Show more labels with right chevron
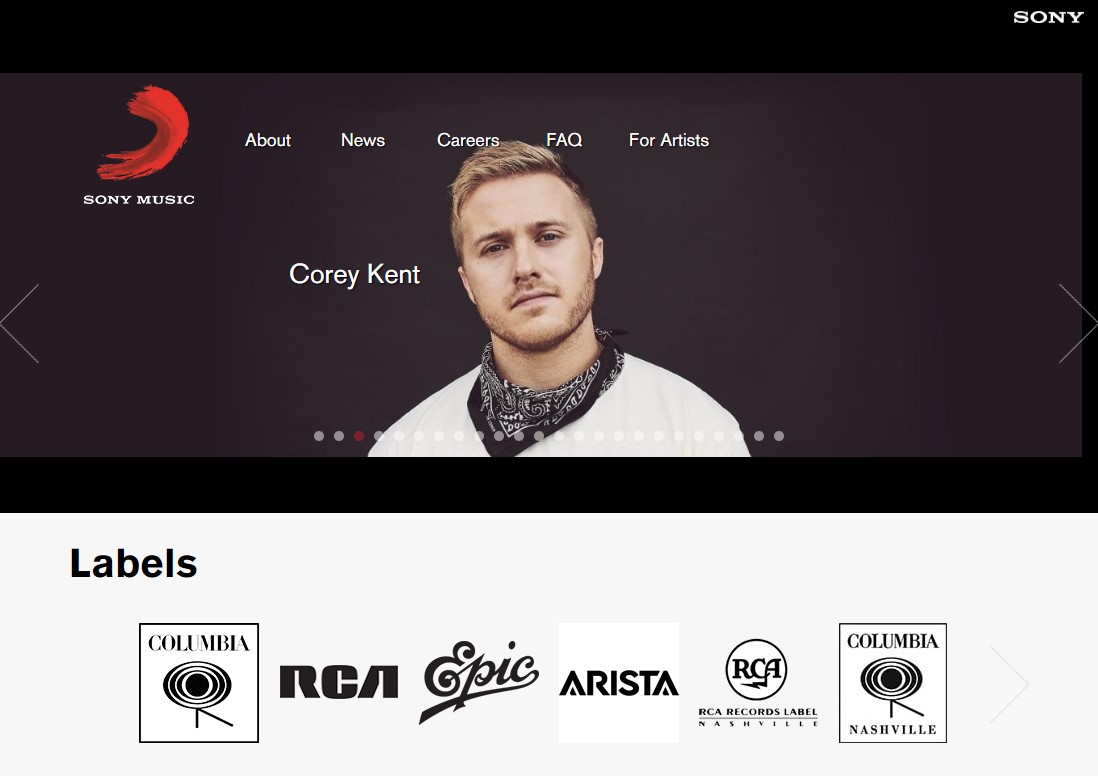 1009,684
